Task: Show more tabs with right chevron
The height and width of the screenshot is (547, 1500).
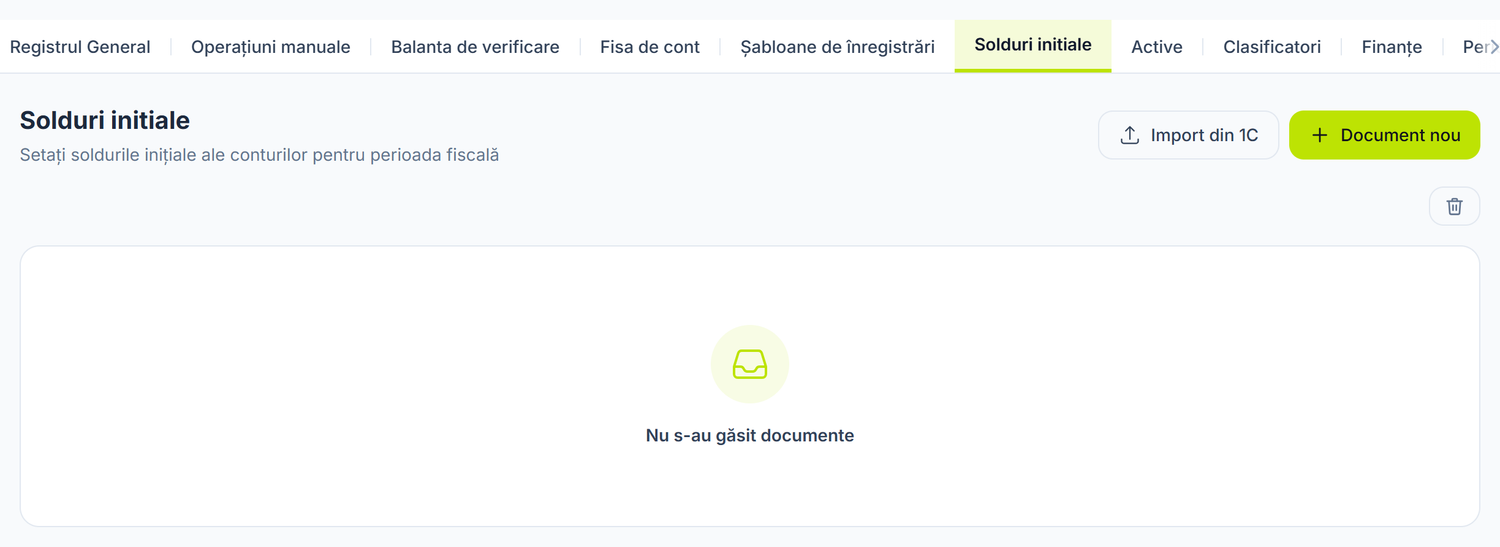Action: pyautogui.click(x=1493, y=47)
